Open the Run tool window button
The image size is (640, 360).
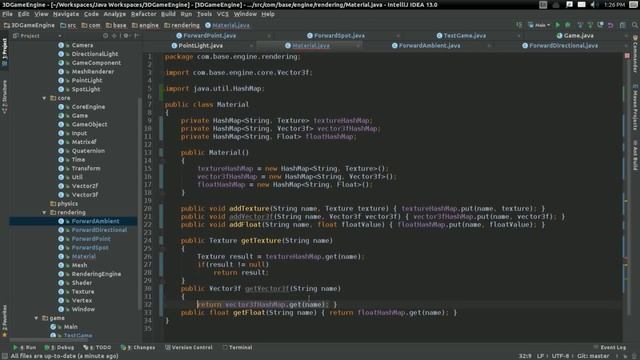[x=24, y=348]
